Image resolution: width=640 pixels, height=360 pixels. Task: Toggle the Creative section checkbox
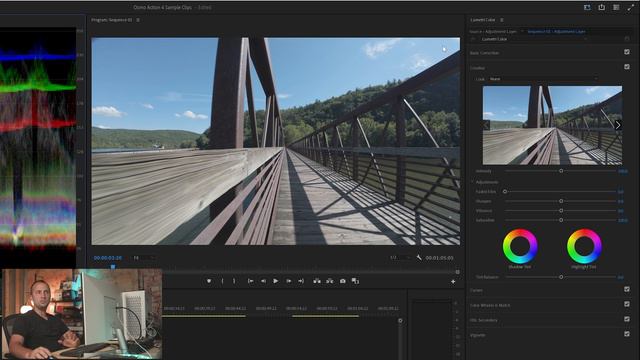point(627,67)
